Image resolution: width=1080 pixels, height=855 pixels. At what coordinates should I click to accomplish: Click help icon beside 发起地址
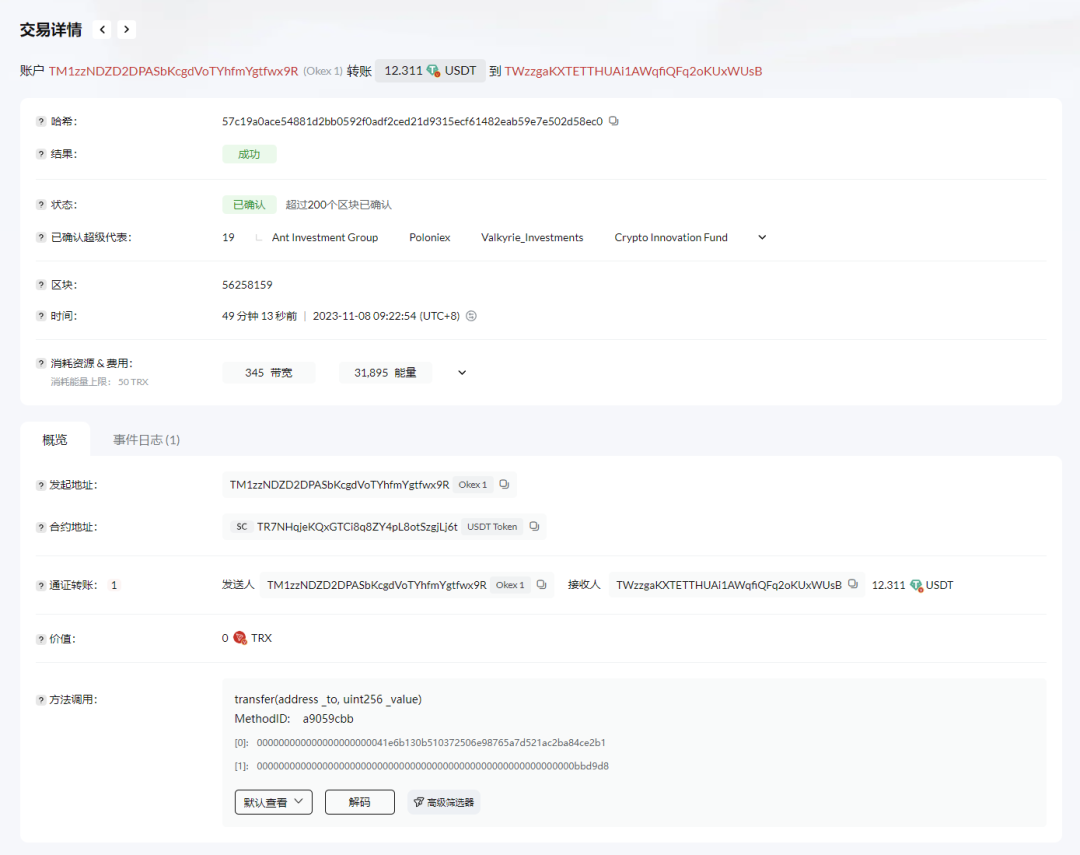(41, 486)
